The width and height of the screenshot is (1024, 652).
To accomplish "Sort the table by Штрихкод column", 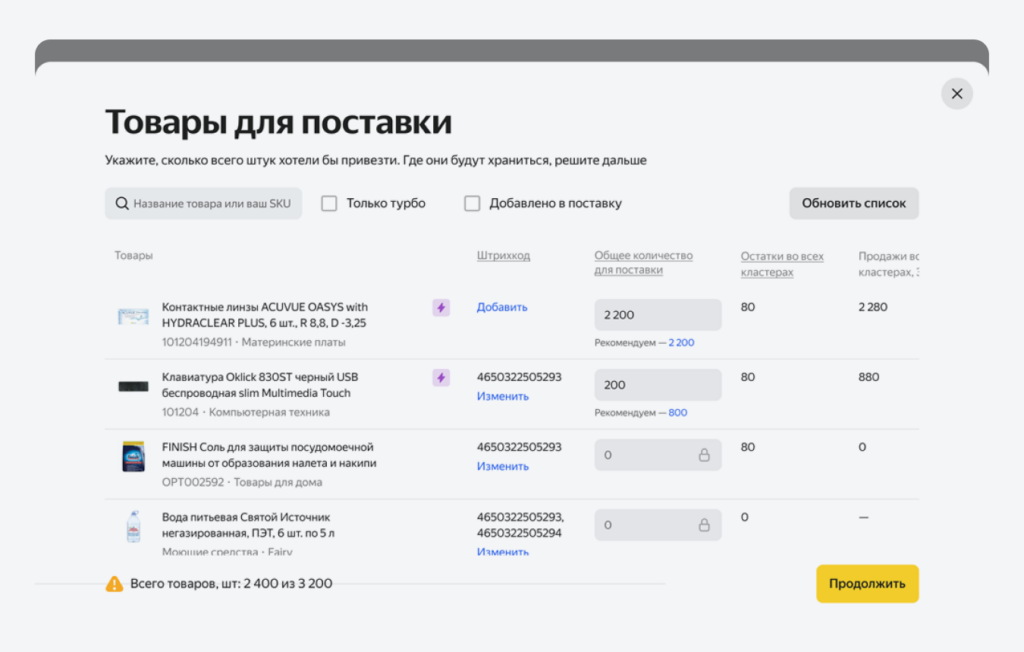I will pyautogui.click(x=504, y=255).
